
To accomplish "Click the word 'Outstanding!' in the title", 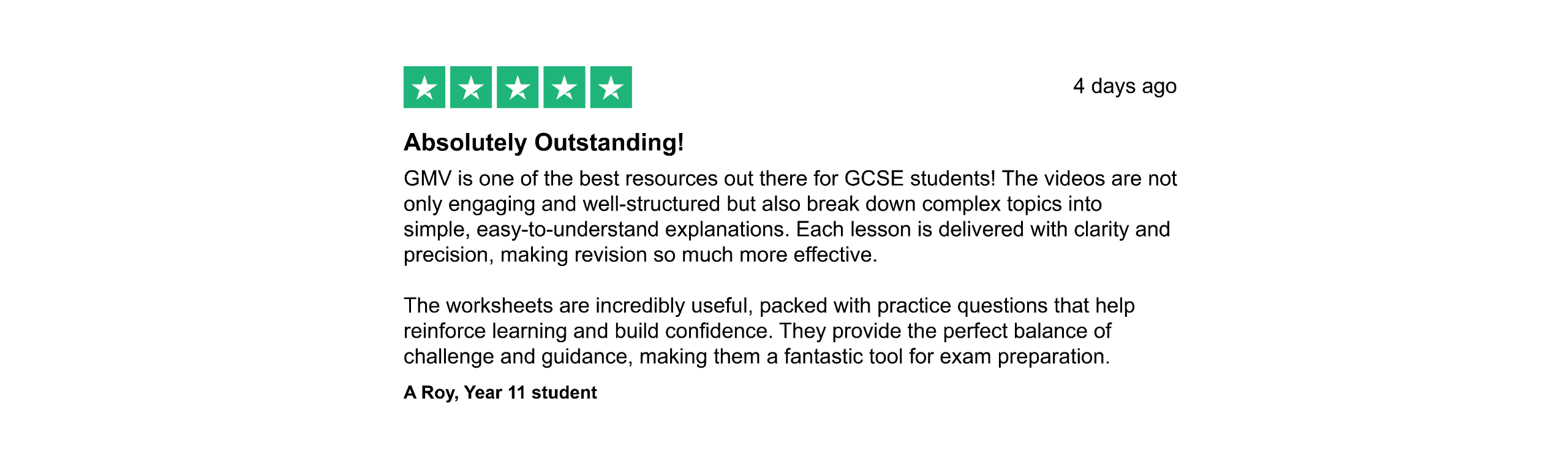I will [609, 143].
